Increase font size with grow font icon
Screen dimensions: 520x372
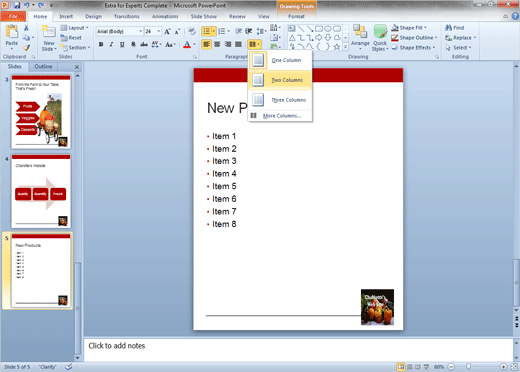pyautogui.click(x=167, y=31)
